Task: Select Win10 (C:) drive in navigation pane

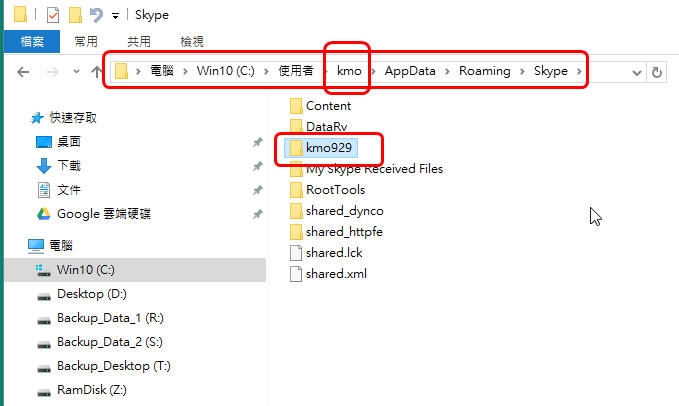Action: [x=135, y=270]
